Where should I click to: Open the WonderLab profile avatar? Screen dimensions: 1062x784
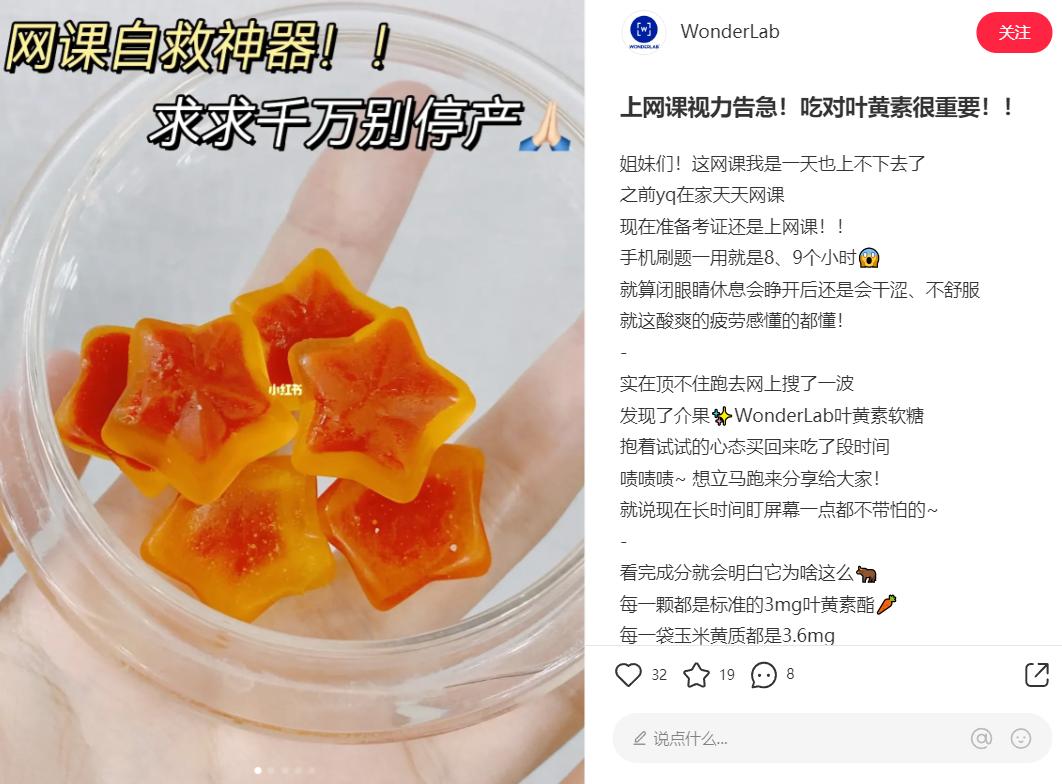[x=643, y=32]
